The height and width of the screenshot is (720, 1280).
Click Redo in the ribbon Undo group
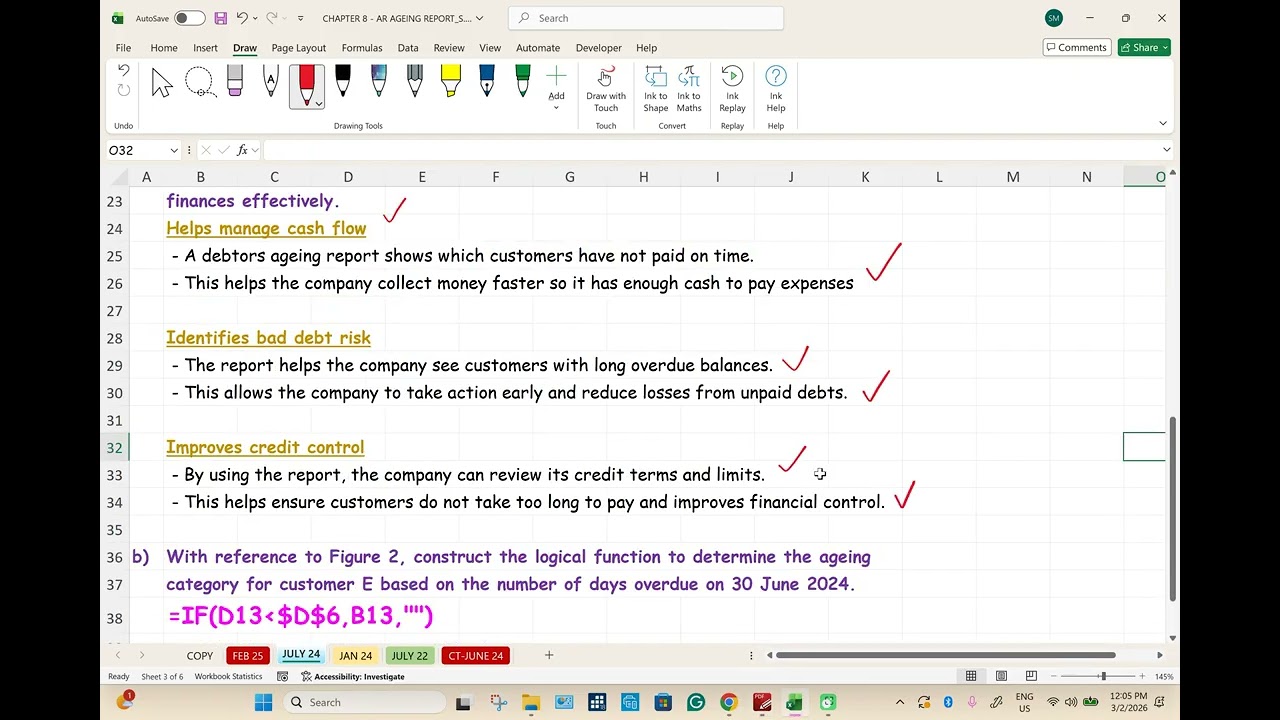pyautogui.click(x=123, y=90)
